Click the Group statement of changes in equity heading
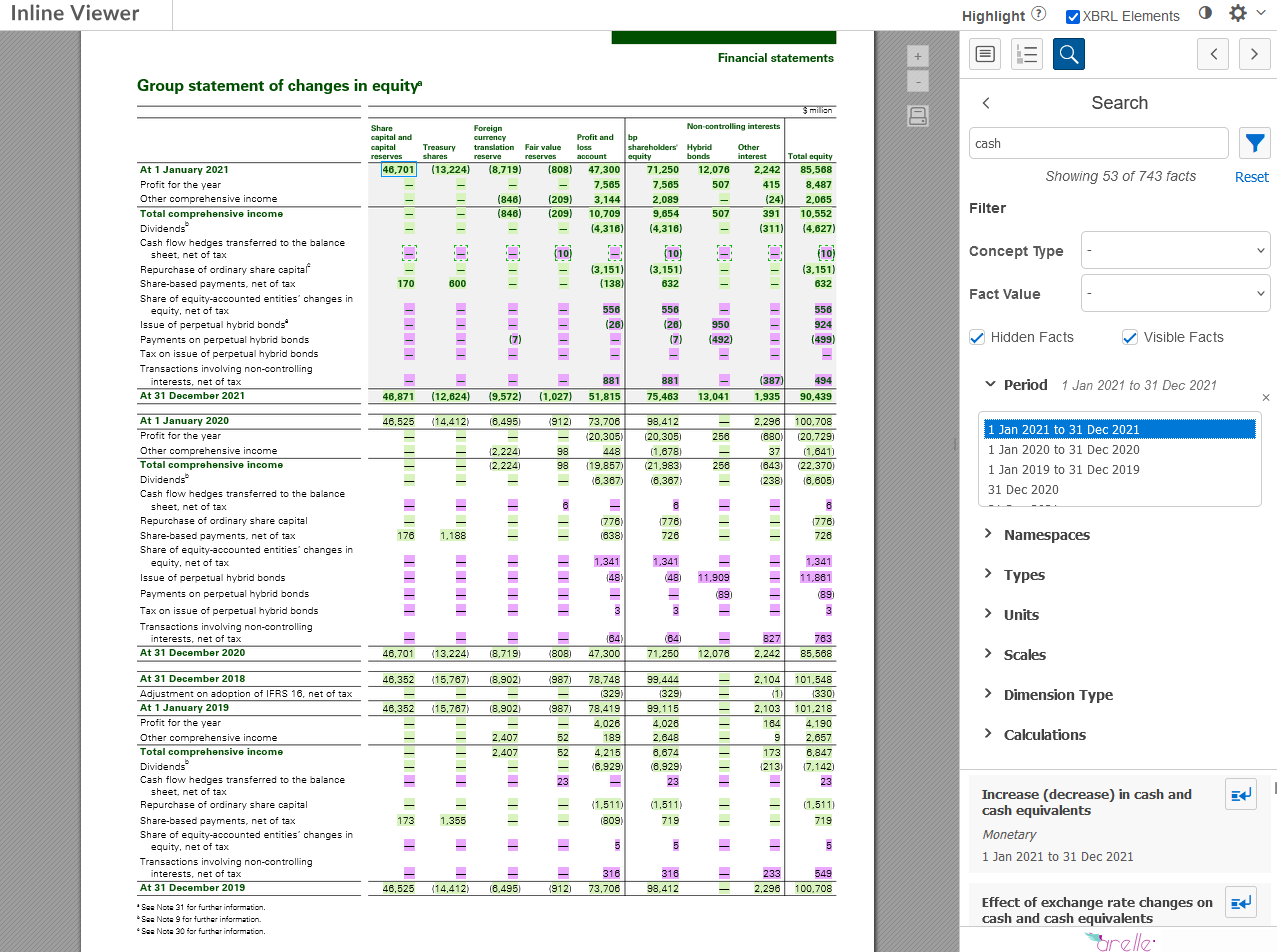Image resolution: width=1277 pixels, height=952 pixels. (x=279, y=86)
